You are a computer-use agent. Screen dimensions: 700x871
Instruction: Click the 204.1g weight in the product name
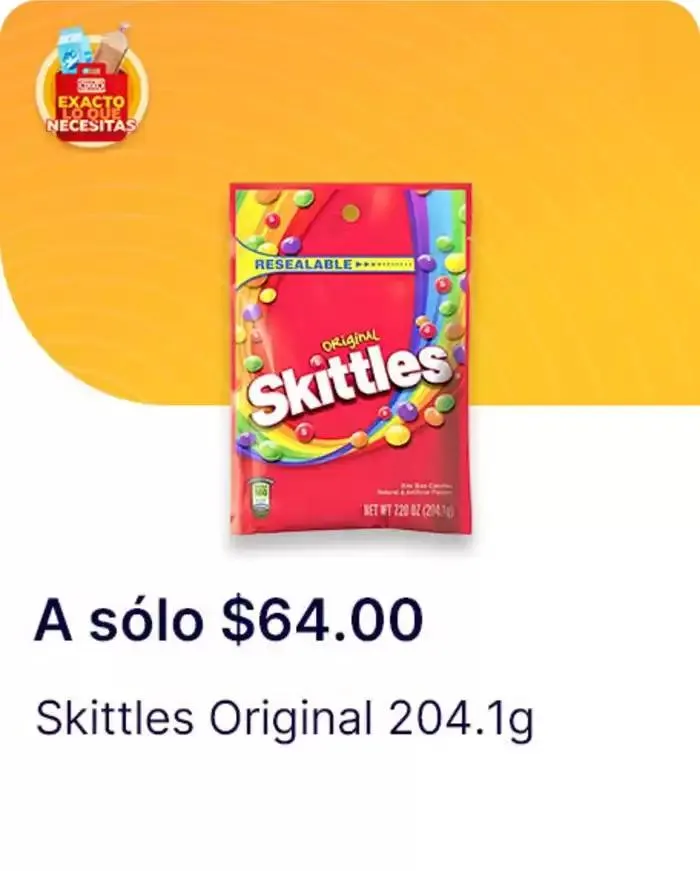[461, 720]
